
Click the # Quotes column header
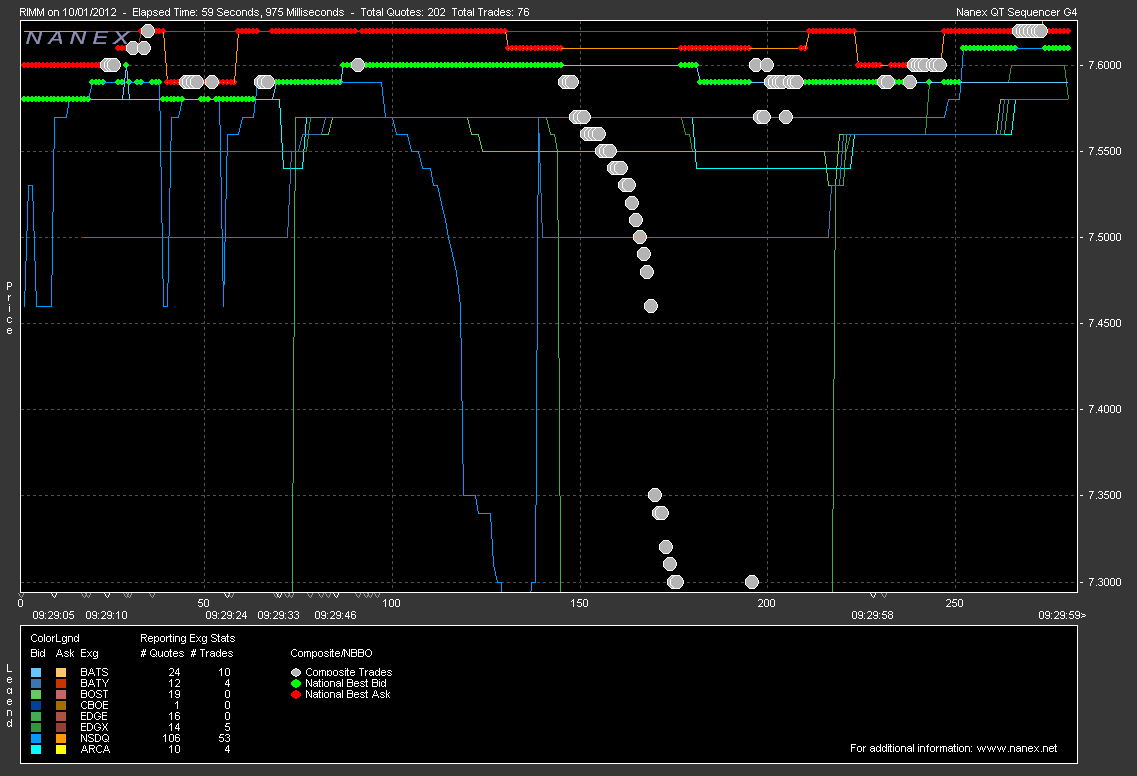click(x=162, y=653)
